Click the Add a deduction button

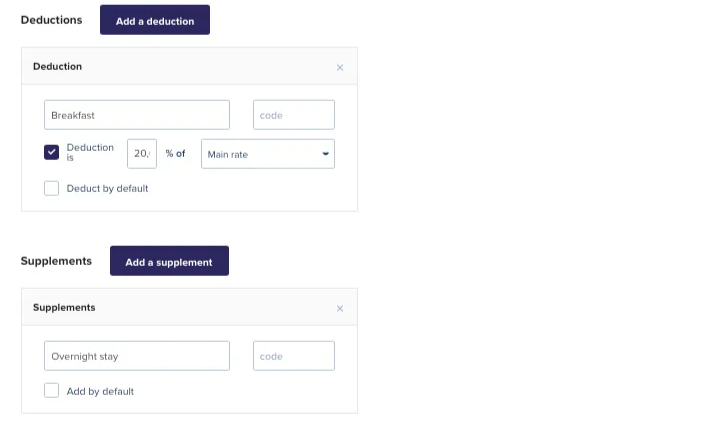(155, 21)
